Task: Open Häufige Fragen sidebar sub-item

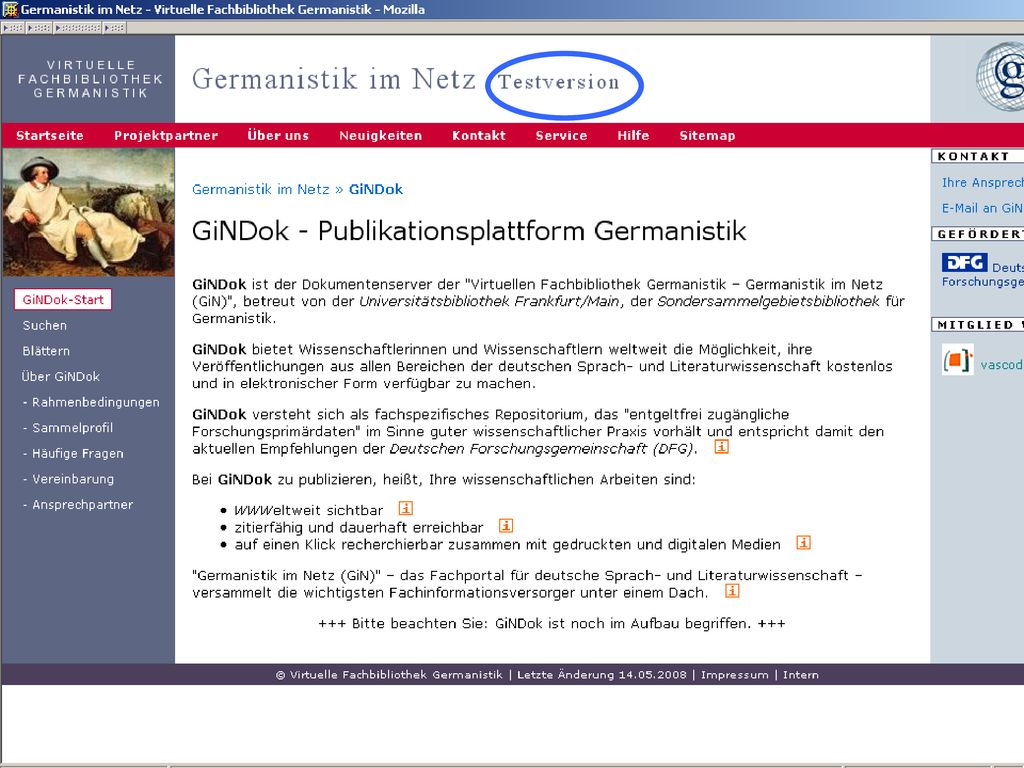Action: (x=73, y=453)
